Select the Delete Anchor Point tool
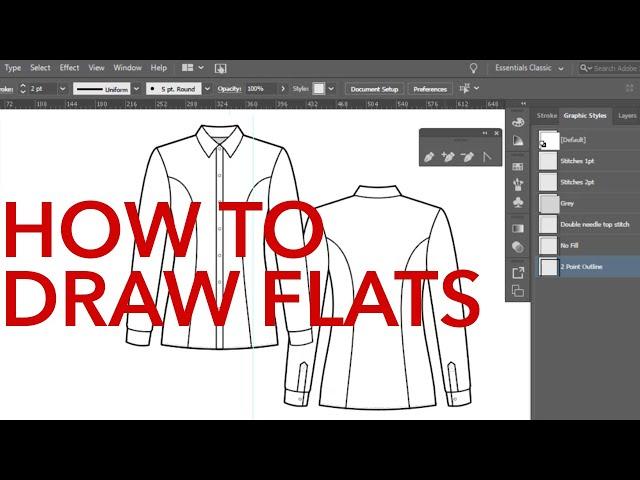The image size is (640, 480). 468,157
